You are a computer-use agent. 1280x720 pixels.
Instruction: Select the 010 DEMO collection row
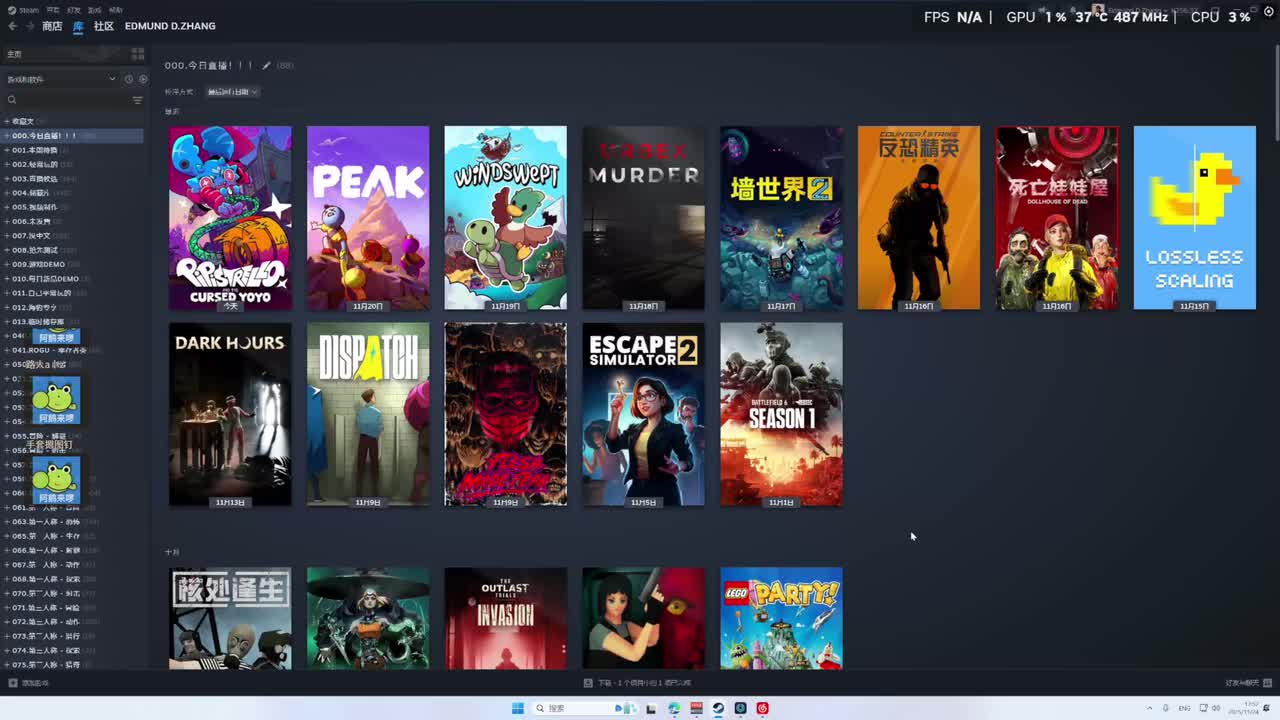pos(73,279)
